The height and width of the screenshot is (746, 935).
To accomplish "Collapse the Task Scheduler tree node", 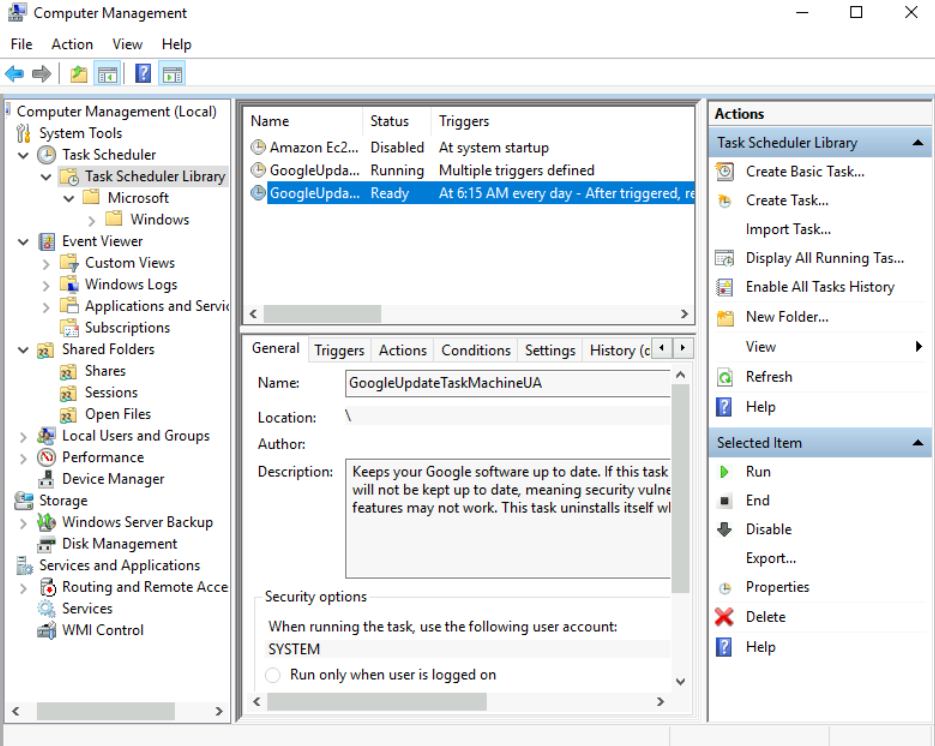I will 24,155.
